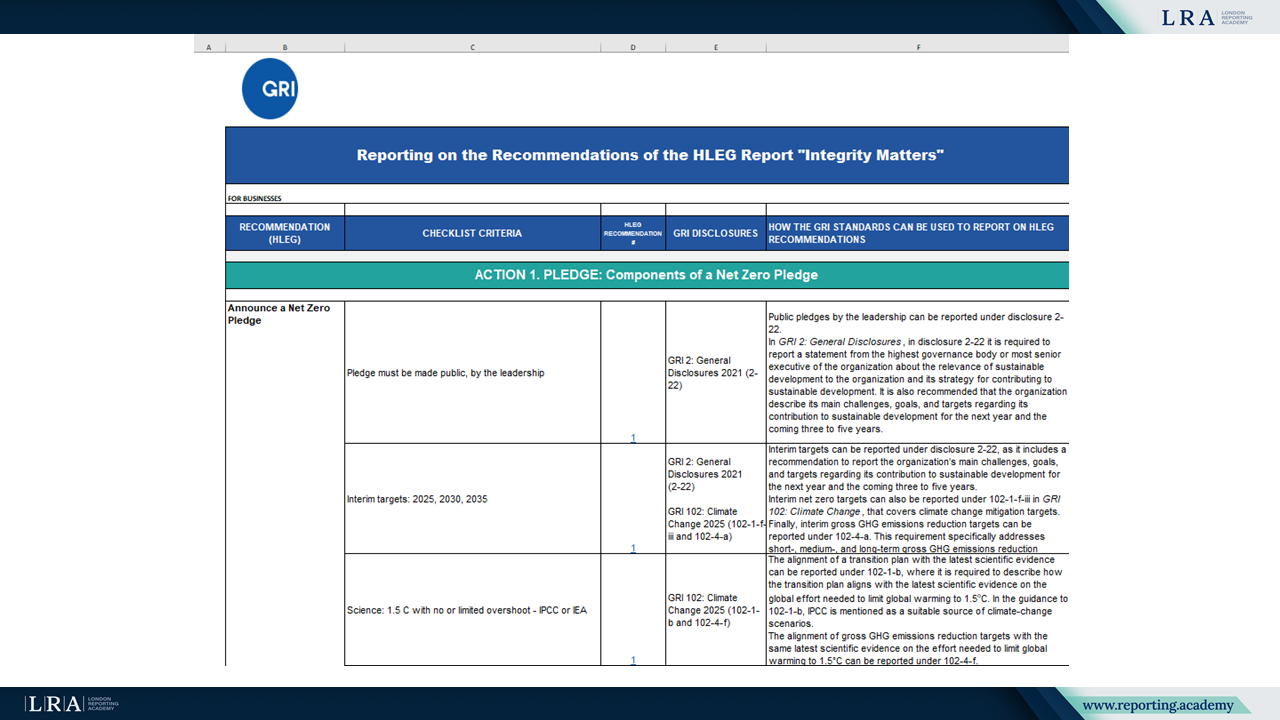The height and width of the screenshot is (720, 1280).
Task: Select the "alignment of a transition plan" explanation cell
Action: pos(918,609)
